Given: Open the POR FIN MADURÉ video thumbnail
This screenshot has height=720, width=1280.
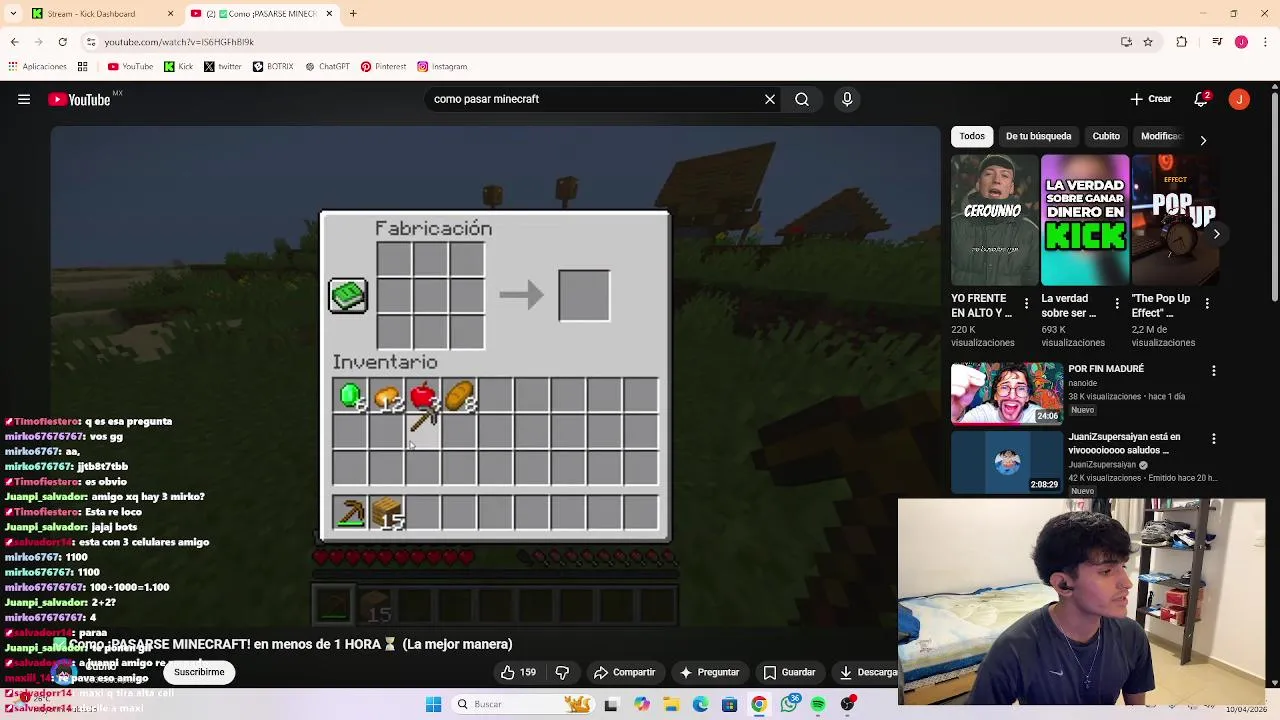Looking at the screenshot, I should point(1007,393).
